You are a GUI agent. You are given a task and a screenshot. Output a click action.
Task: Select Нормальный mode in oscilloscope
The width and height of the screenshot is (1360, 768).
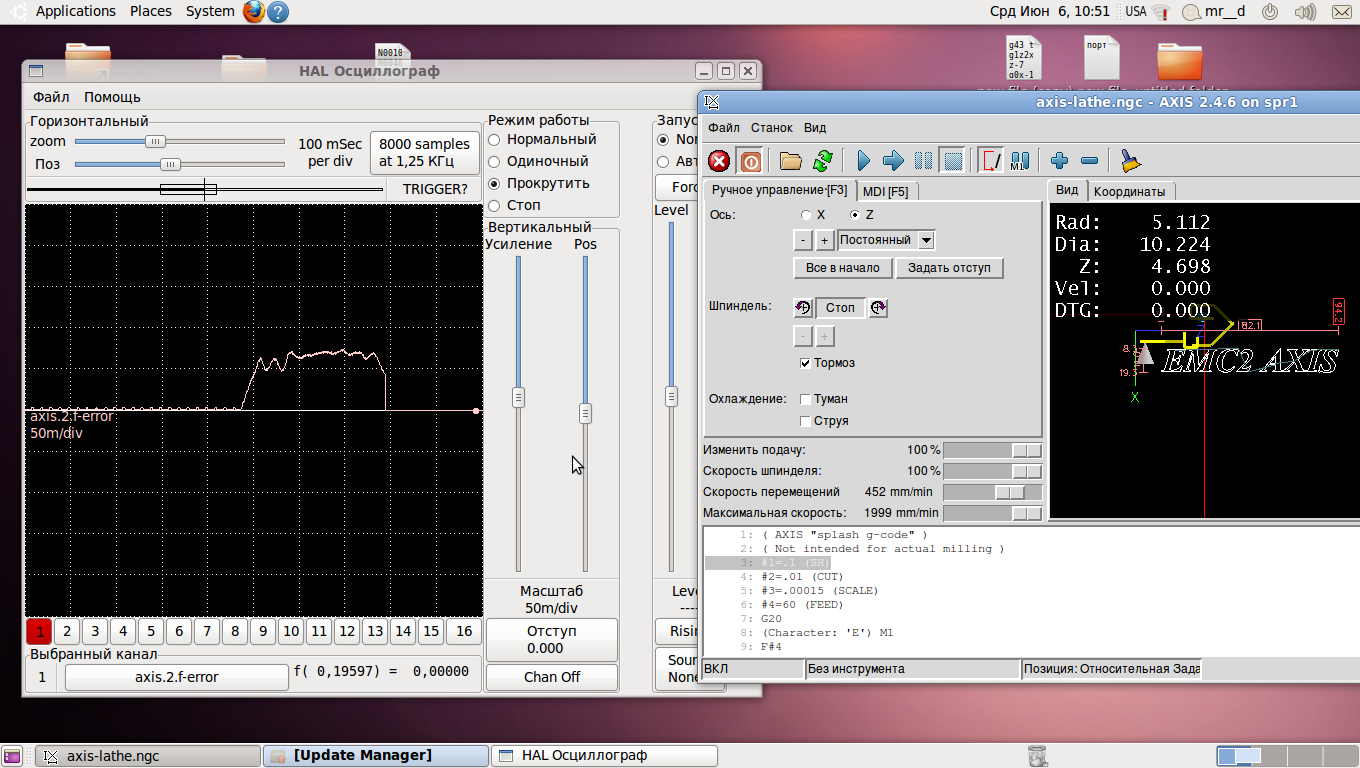click(x=494, y=140)
